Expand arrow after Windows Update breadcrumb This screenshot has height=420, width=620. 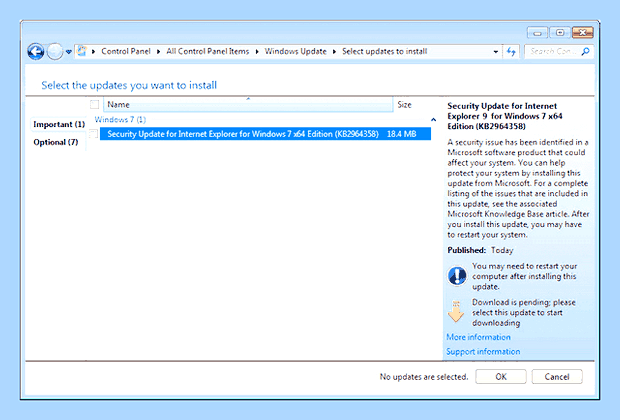click(334, 52)
